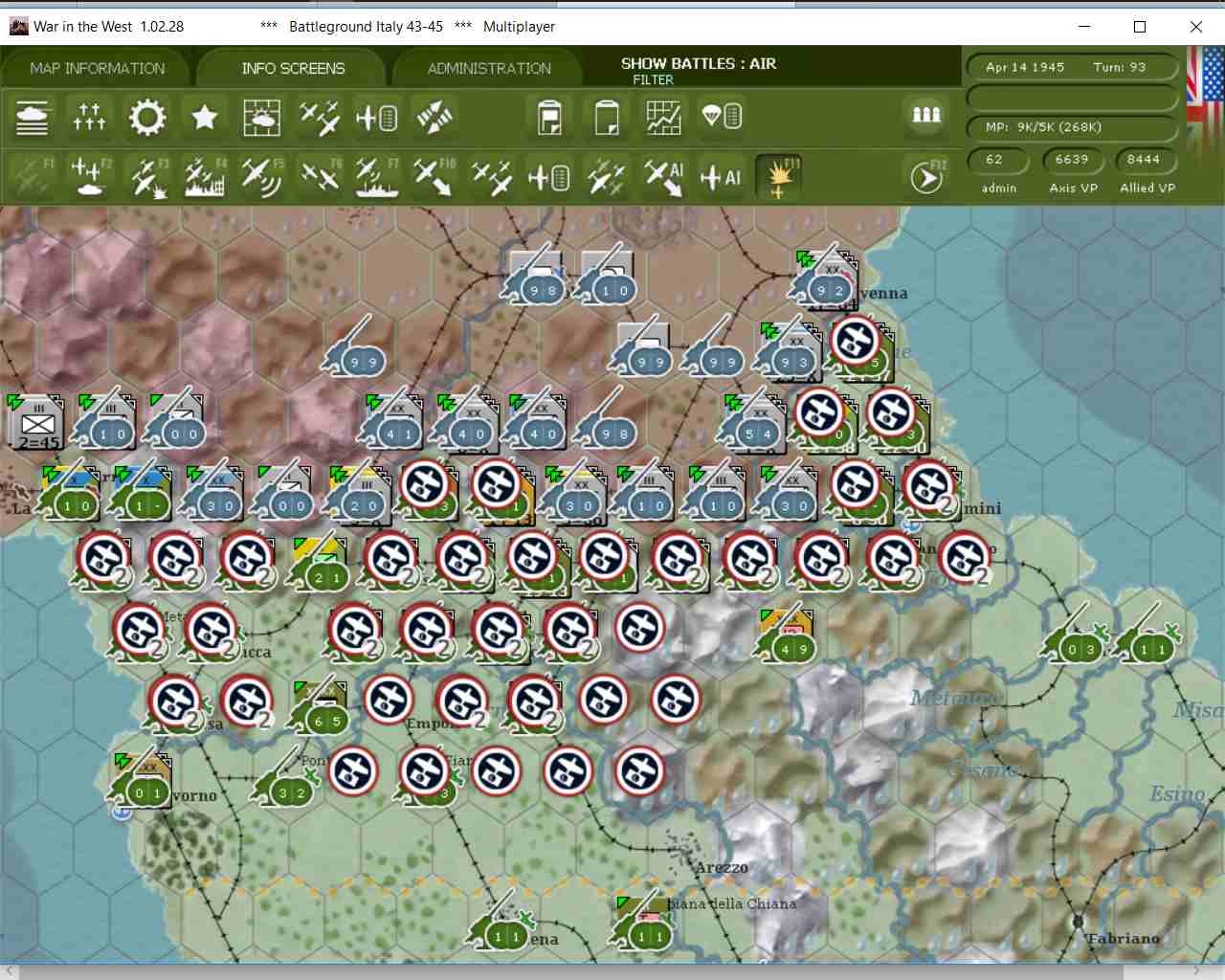Screen dimensions: 1225x980
Task: Select the F5 air recon mode
Action: (261, 177)
